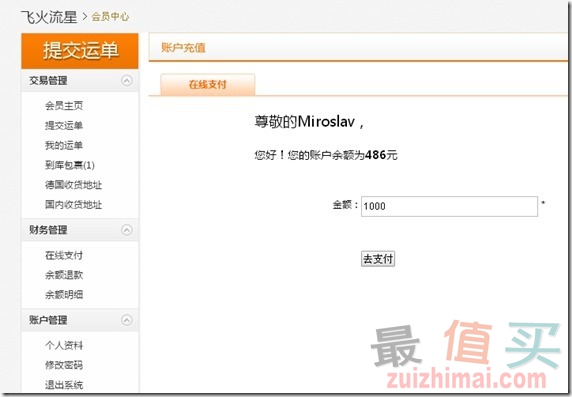The width and height of the screenshot is (572, 397).
Task: Open 我的运单 sidebar link
Action: point(64,145)
